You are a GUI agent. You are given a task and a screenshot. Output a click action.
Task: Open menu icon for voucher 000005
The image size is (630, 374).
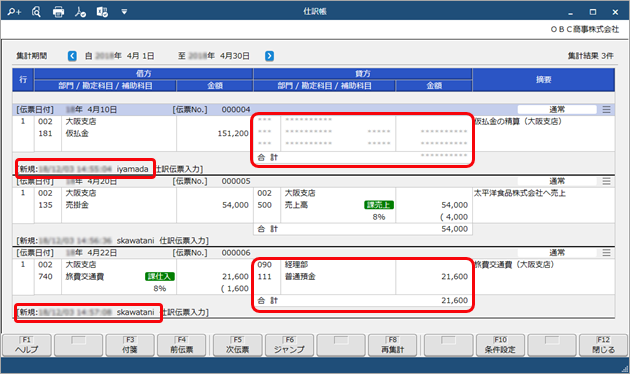click(606, 181)
